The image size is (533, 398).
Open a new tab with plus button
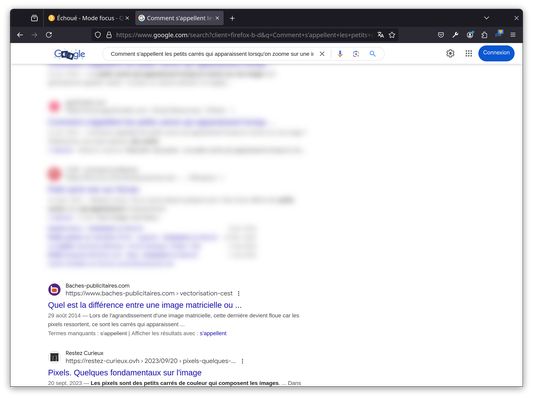(232, 18)
